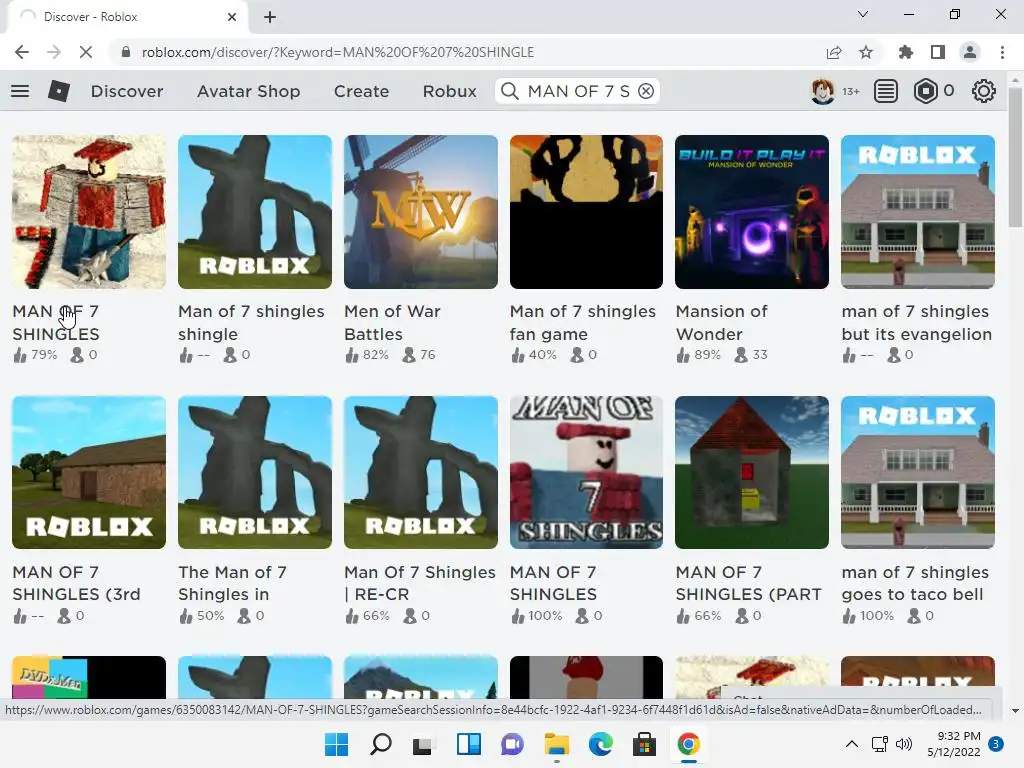
Task: Open the Chat app on taskbar
Action: 512,744
